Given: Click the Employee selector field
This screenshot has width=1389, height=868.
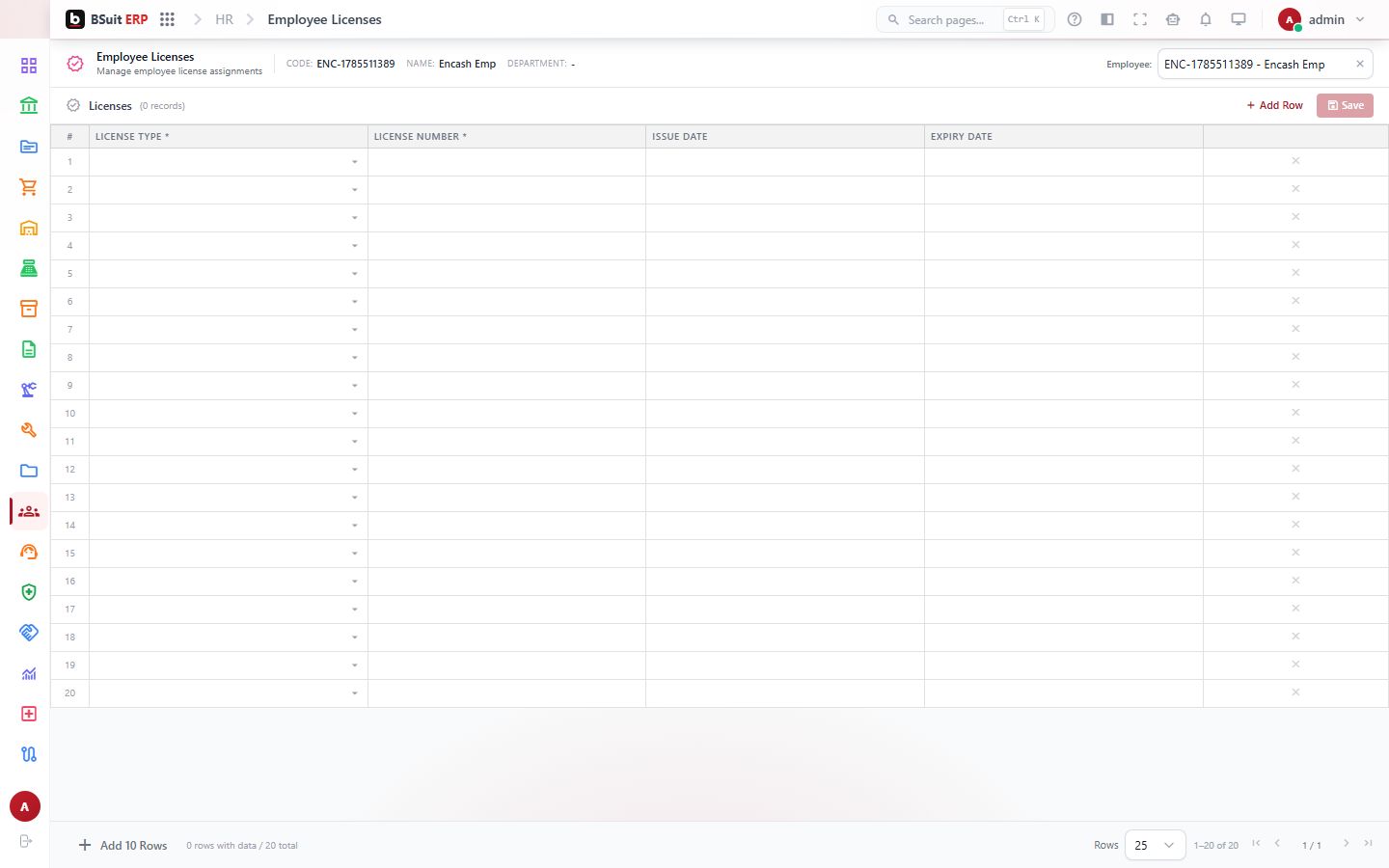Looking at the screenshot, I should tap(1265, 64).
